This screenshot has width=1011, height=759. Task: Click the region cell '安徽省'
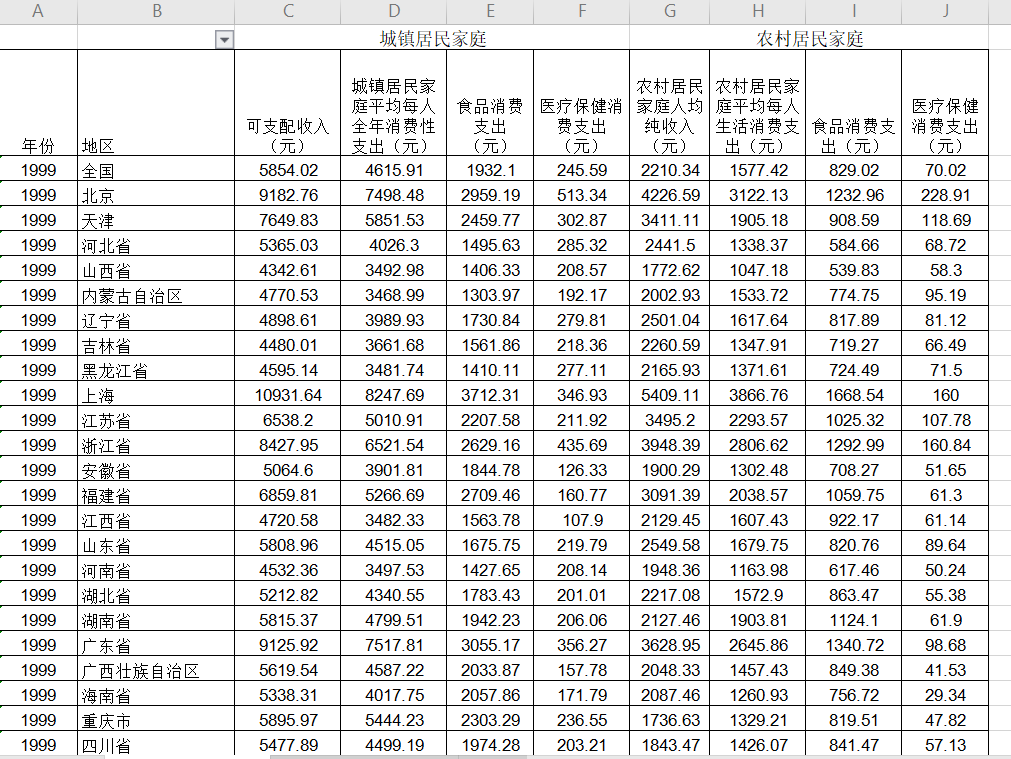[x=156, y=470]
